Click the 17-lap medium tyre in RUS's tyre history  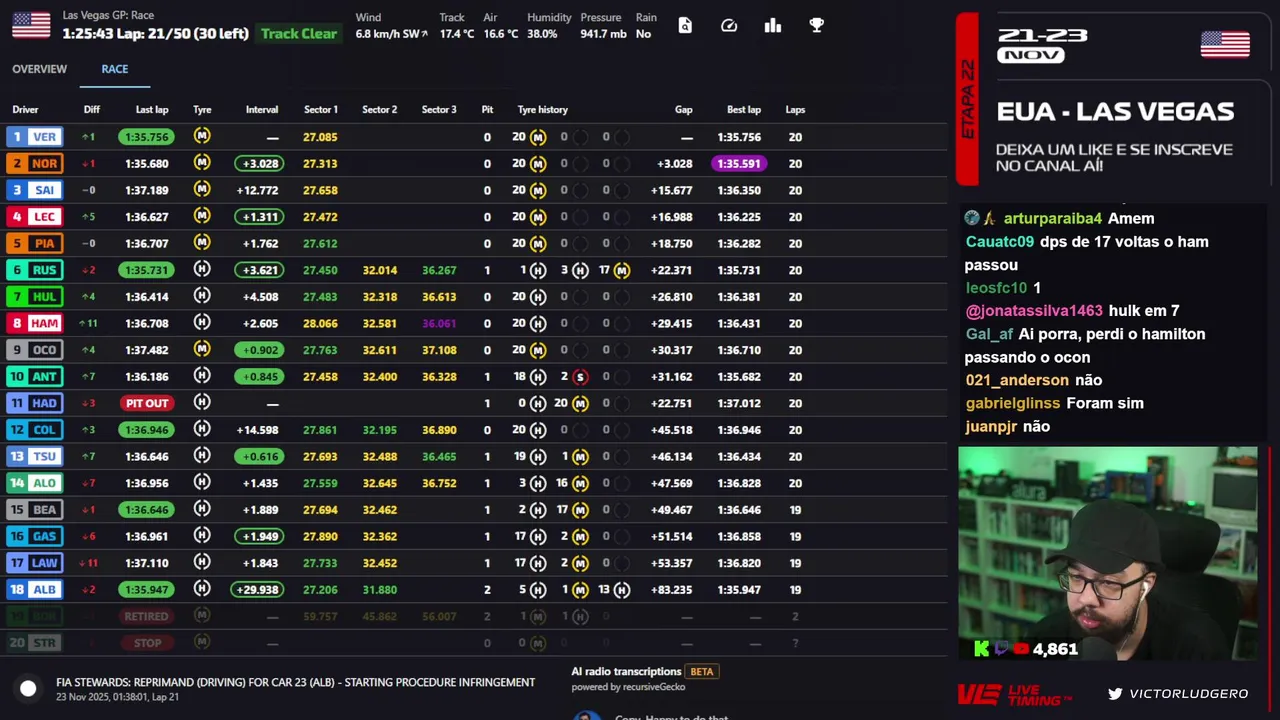click(x=622, y=270)
